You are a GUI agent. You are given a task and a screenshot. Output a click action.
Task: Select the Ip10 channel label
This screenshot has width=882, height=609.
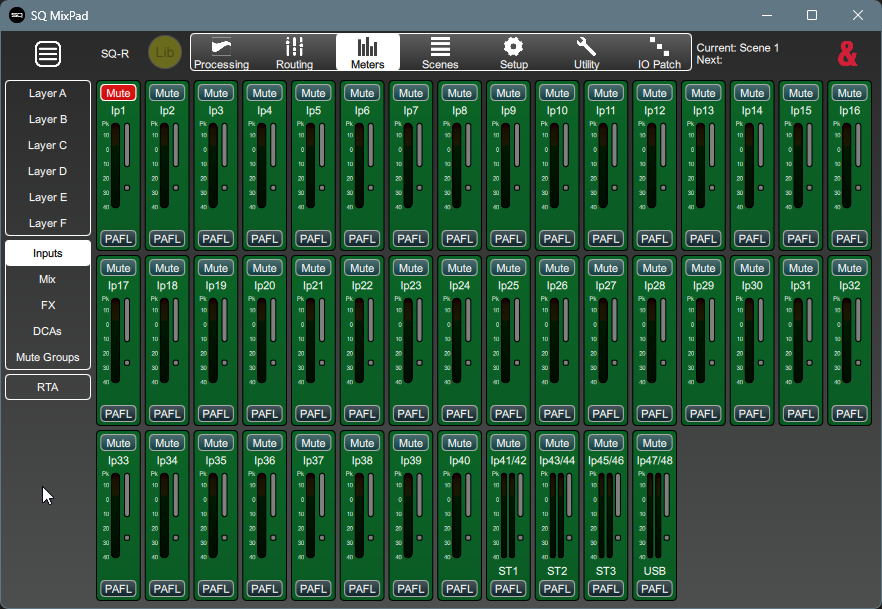coord(557,111)
